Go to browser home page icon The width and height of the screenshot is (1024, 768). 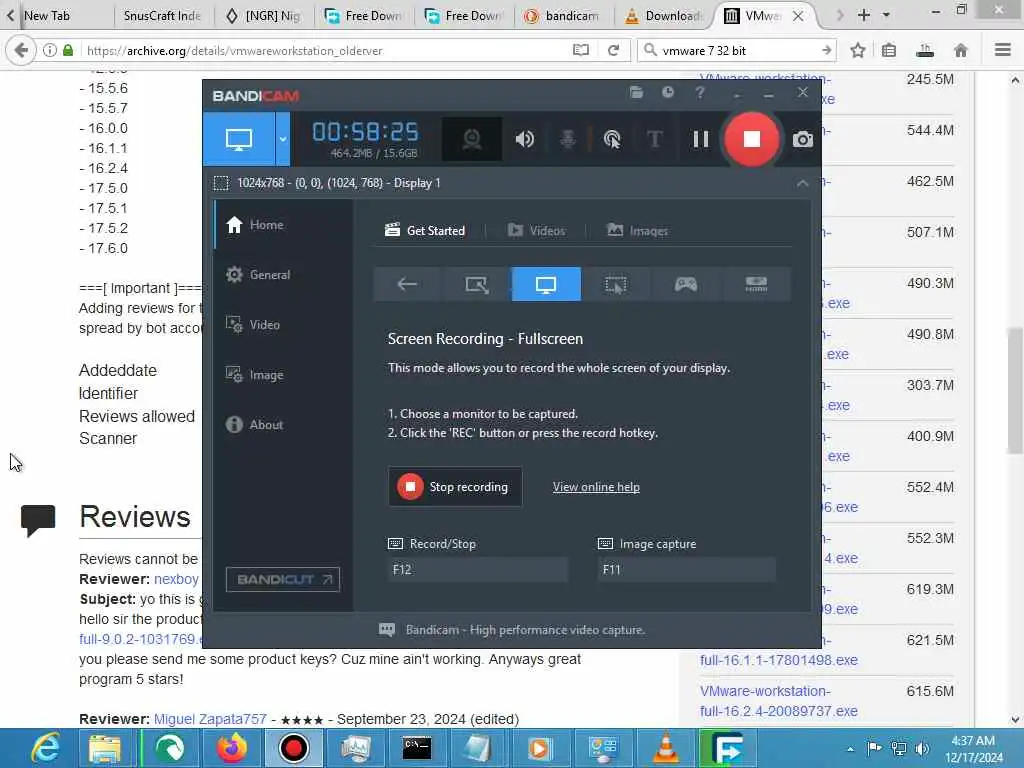pos(961,50)
